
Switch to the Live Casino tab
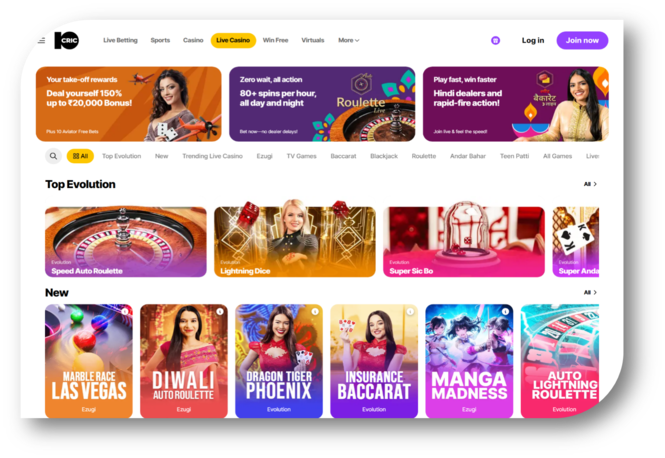click(x=233, y=40)
